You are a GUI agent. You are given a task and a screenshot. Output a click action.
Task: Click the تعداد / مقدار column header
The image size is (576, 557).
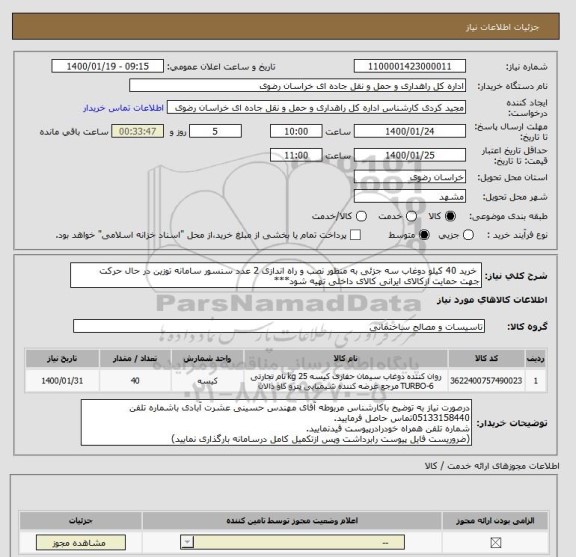(x=135, y=359)
